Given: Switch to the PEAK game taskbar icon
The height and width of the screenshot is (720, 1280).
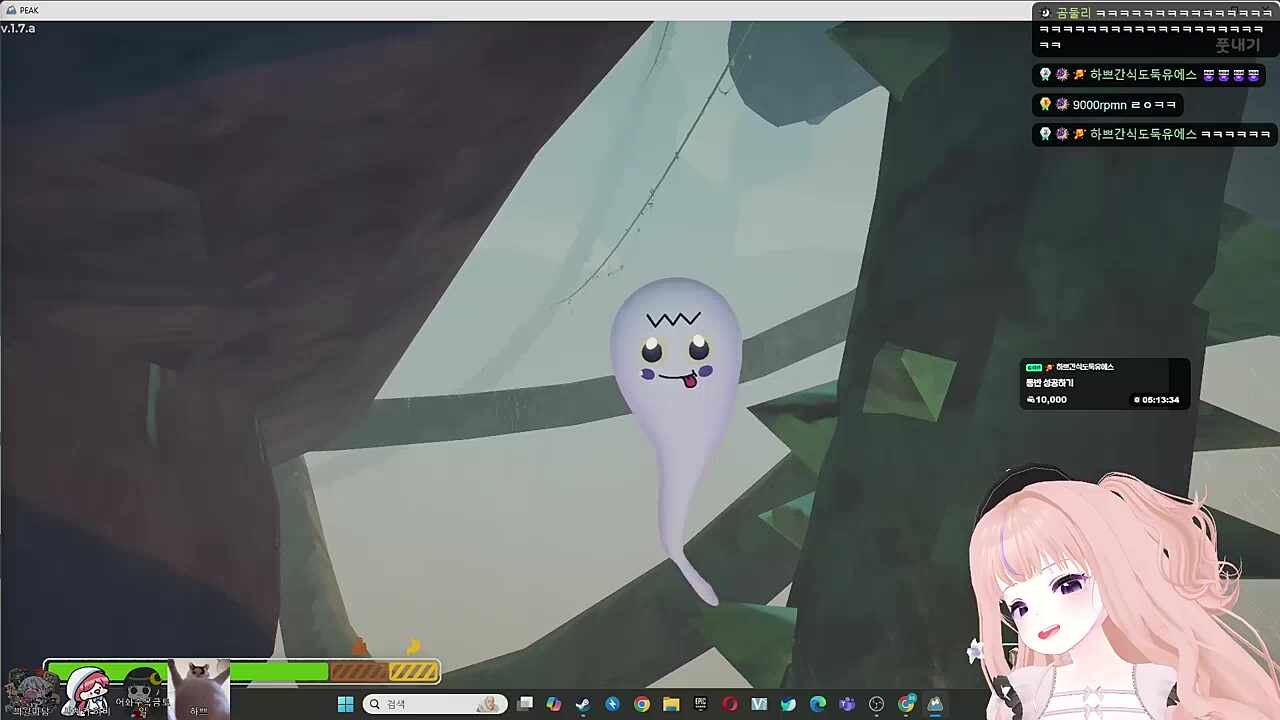Looking at the screenshot, I should pos(936,704).
